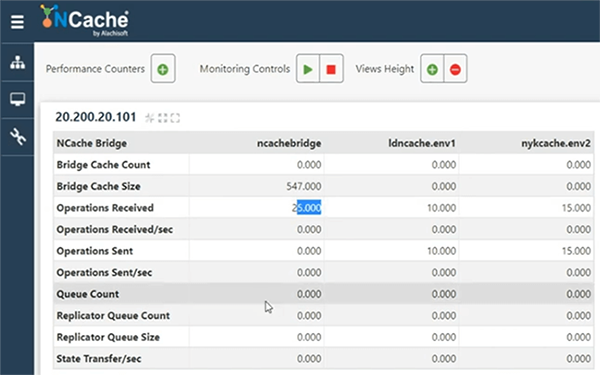Click the Performance Counters label
Image resolution: width=600 pixels, height=375 pixels.
tap(95, 69)
